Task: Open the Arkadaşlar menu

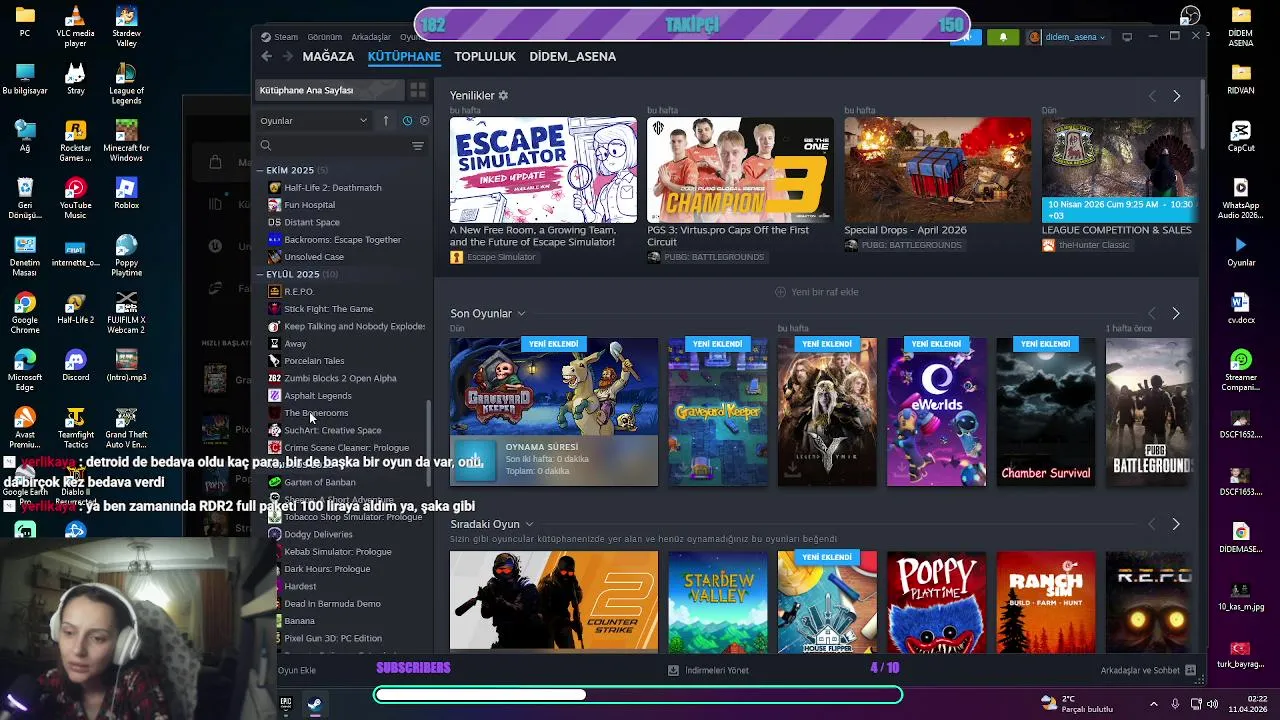Action: click(371, 37)
